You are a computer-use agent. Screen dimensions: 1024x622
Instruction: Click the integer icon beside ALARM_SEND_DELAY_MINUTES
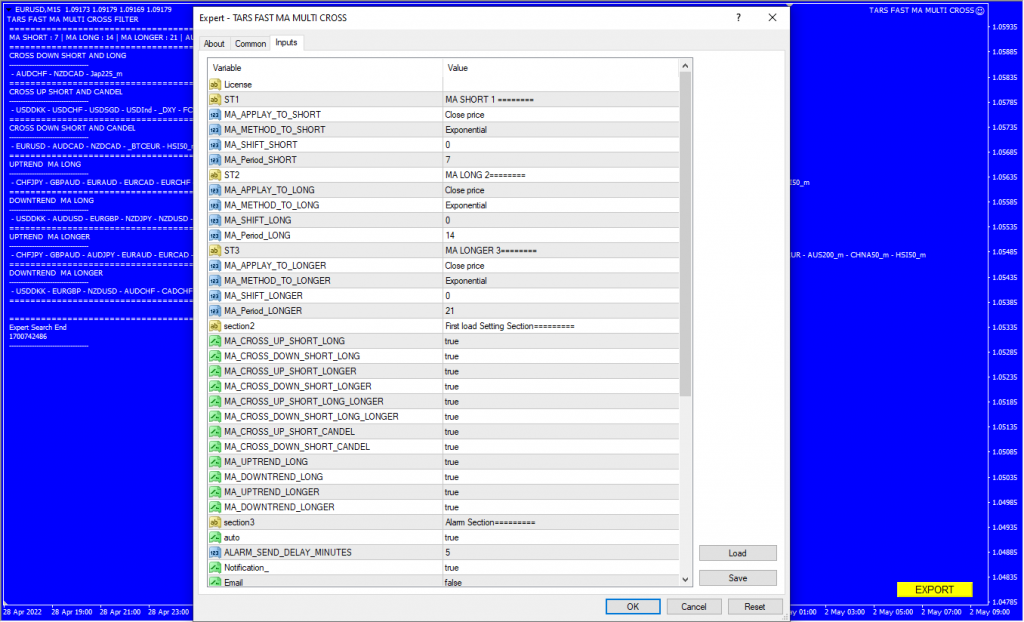(215, 552)
